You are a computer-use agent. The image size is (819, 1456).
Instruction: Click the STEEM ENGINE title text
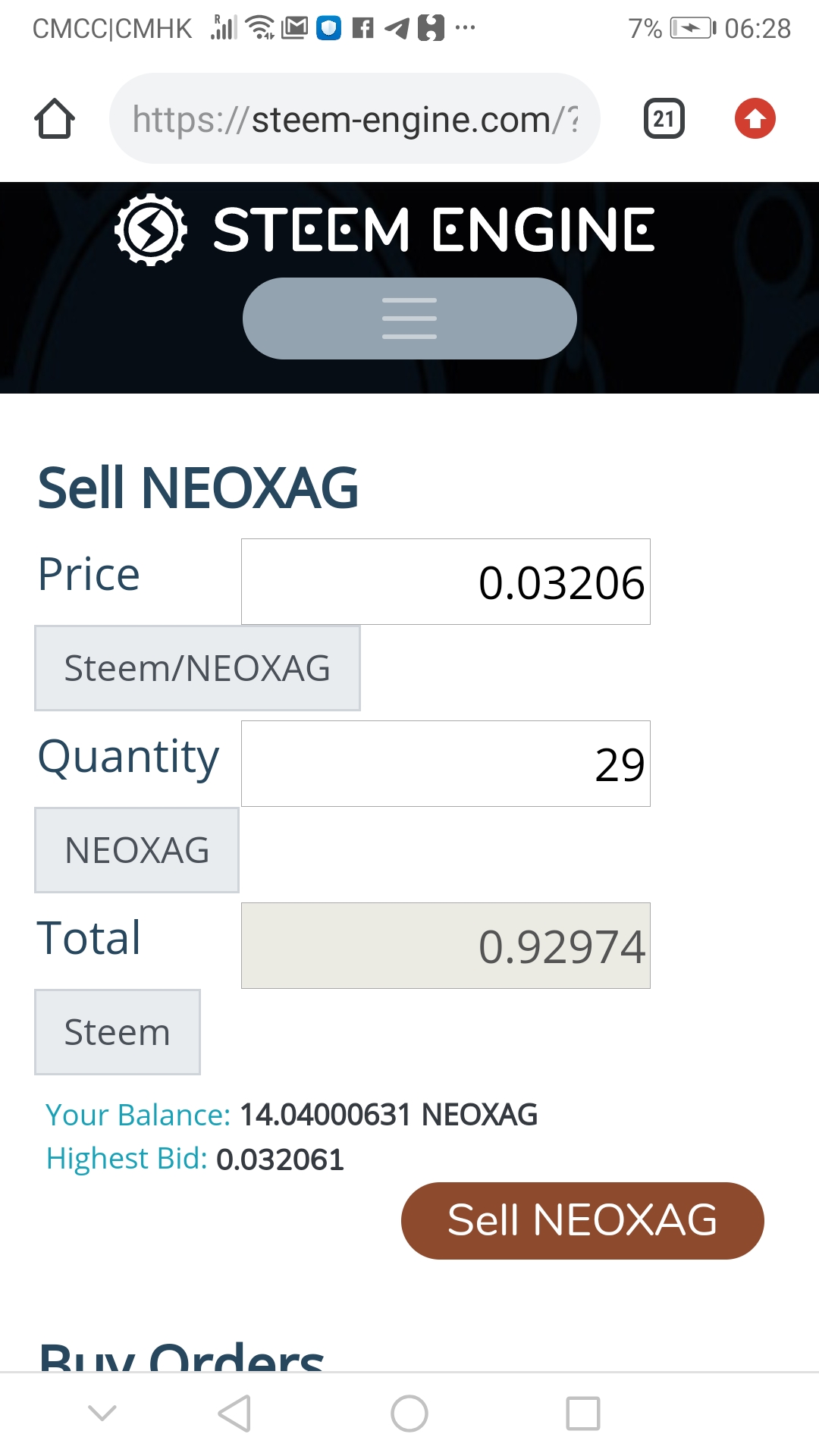pos(434,230)
